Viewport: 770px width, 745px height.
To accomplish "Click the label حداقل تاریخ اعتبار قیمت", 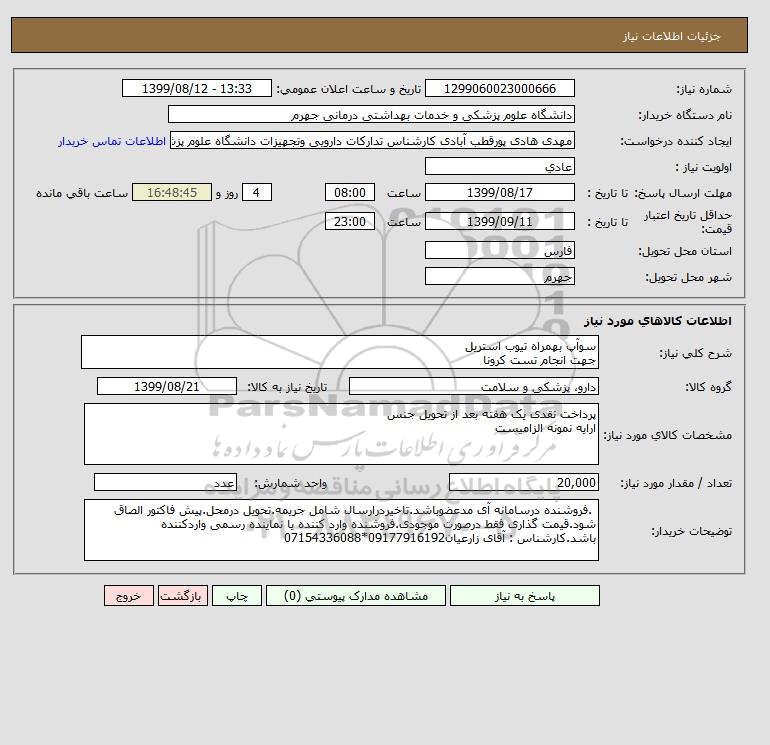I will point(688,222).
